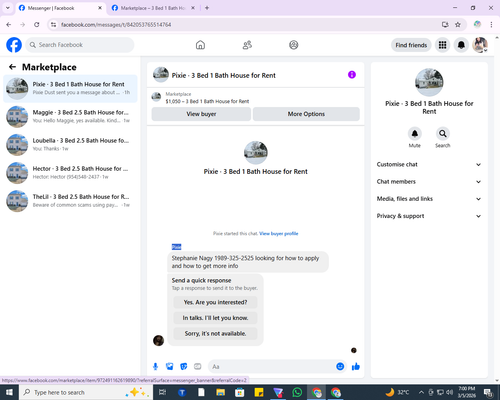This screenshot has width=500, height=400.
Task: Go to the Home feed icon
Action: point(200,45)
